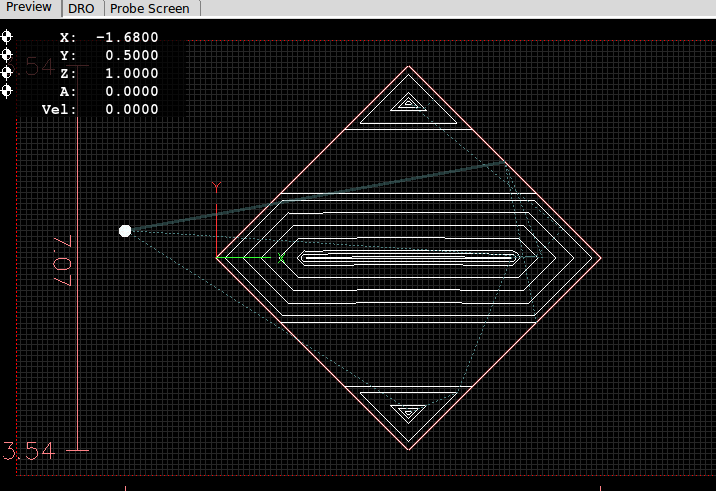The height and width of the screenshot is (491, 716).
Task: Click the white tool position marker
Action: pos(125,231)
